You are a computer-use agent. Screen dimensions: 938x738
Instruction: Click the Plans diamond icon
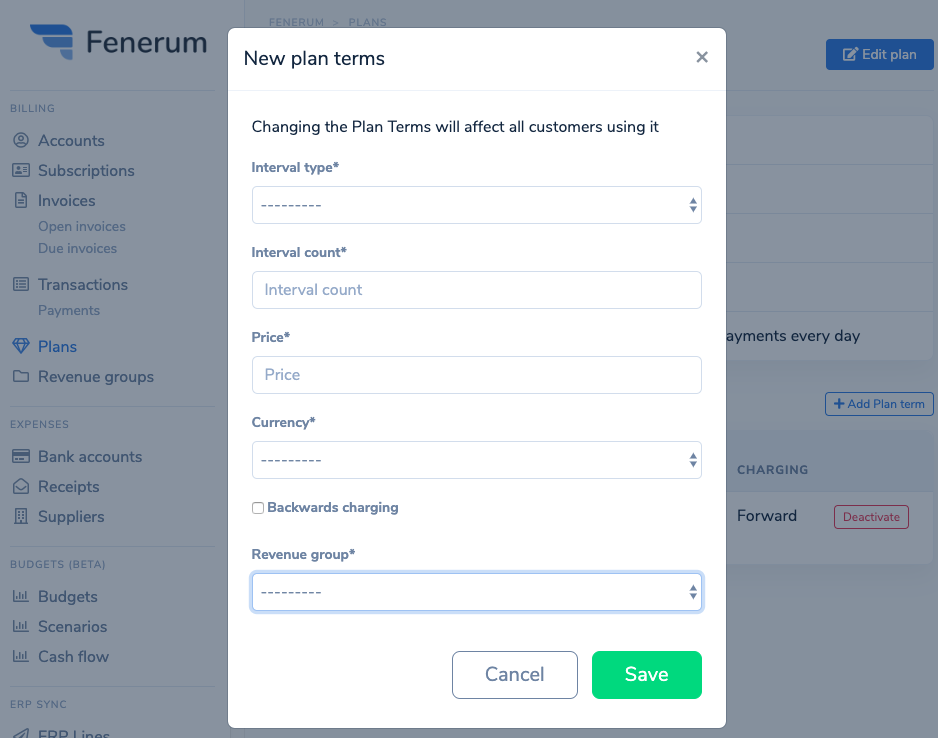pos(21,346)
